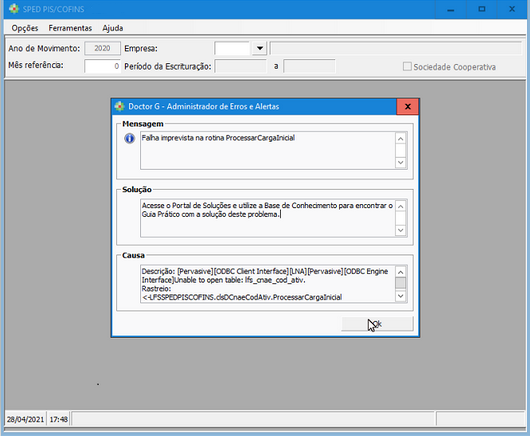The height and width of the screenshot is (436, 530).
Task: Click the Solução scroll down arrow
Action: (x=401, y=230)
